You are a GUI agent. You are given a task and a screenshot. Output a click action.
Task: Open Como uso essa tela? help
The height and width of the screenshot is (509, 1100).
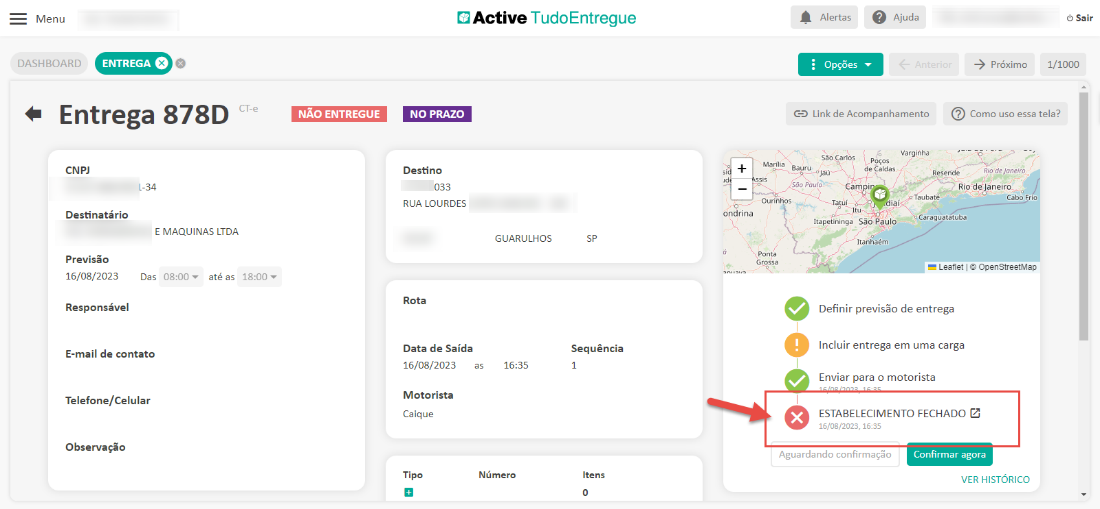point(1005,114)
